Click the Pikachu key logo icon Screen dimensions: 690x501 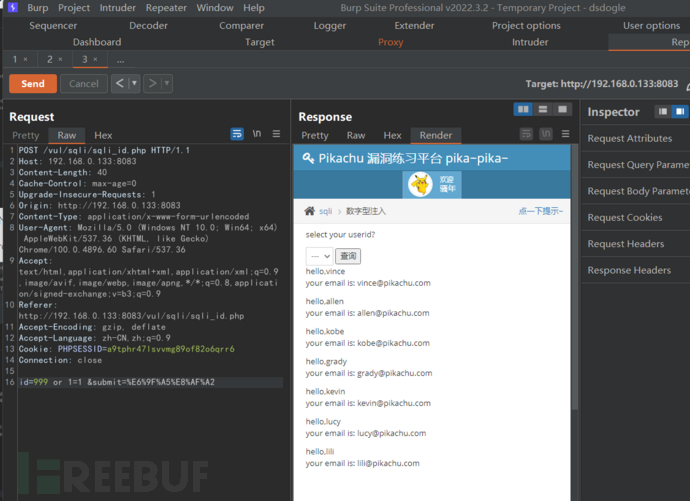point(308,158)
